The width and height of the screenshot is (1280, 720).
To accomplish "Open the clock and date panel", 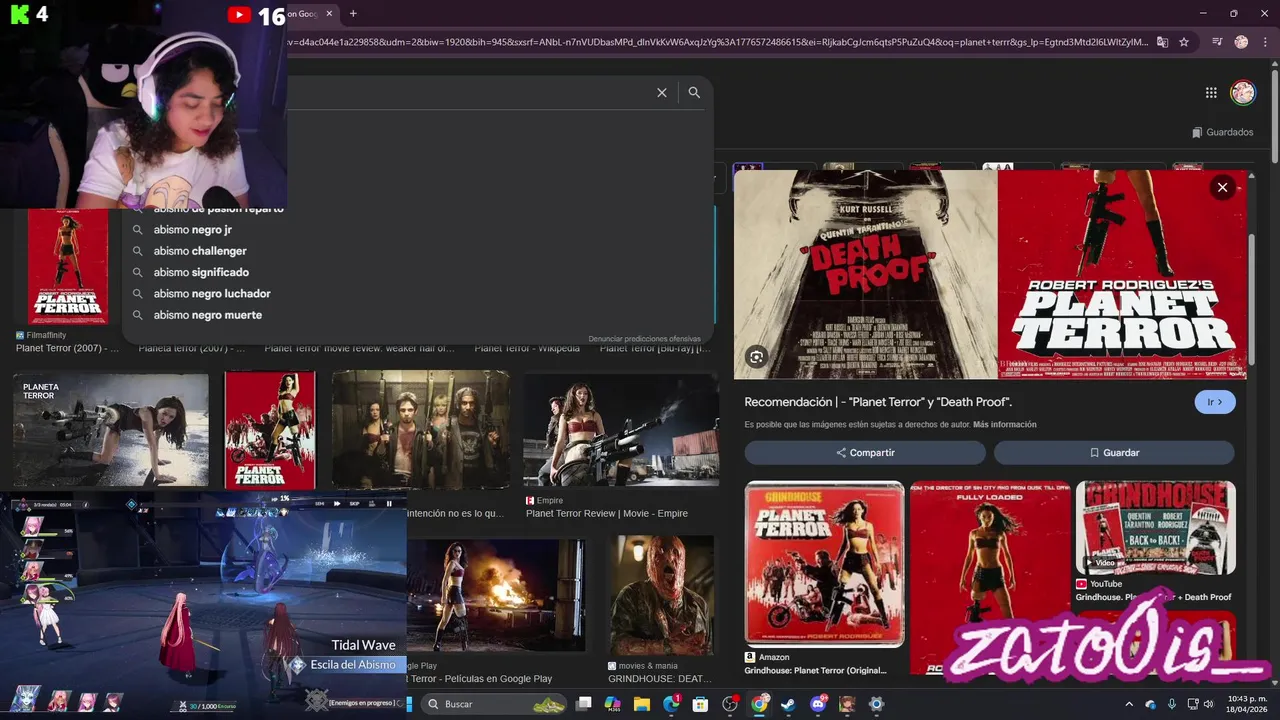I will [1247, 704].
